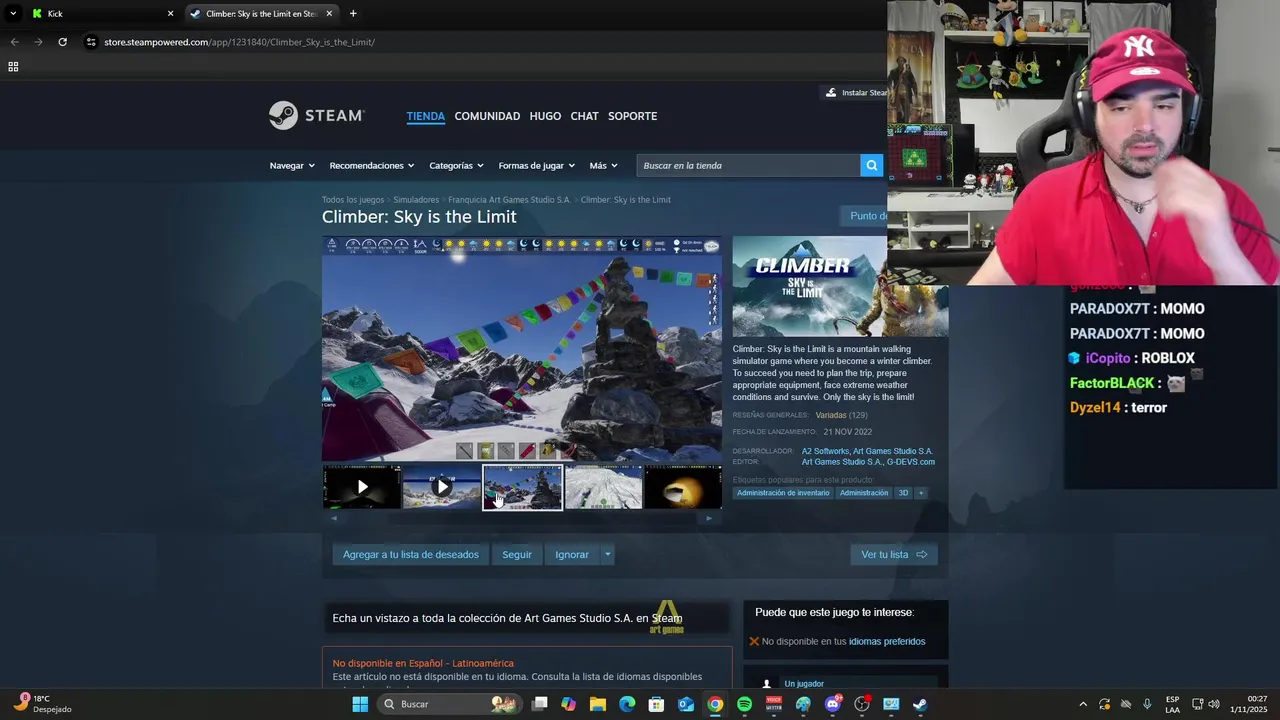
Task: Open the A2 Softworks developer link
Action: [x=825, y=451]
